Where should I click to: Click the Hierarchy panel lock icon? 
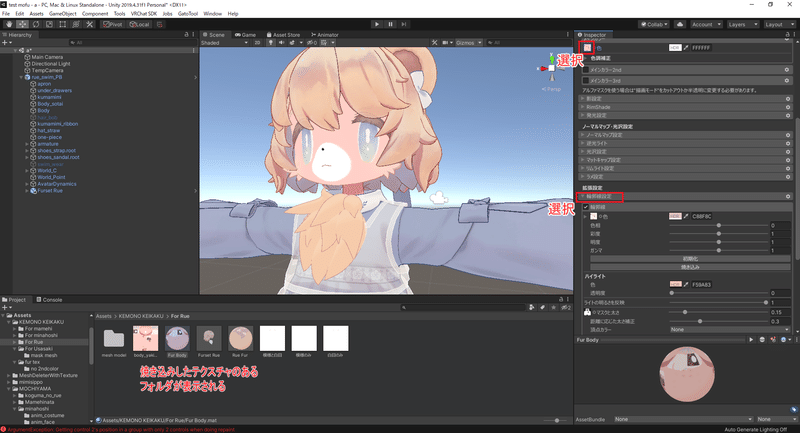click(x=186, y=35)
